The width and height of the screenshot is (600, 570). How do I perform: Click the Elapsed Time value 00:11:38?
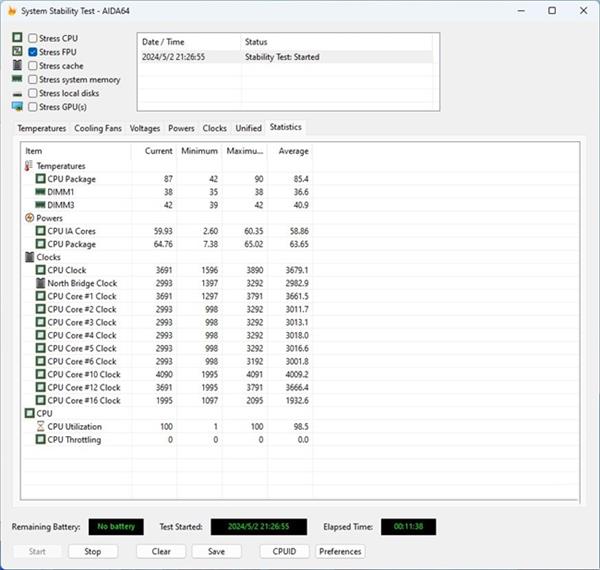(x=408, y=527)
